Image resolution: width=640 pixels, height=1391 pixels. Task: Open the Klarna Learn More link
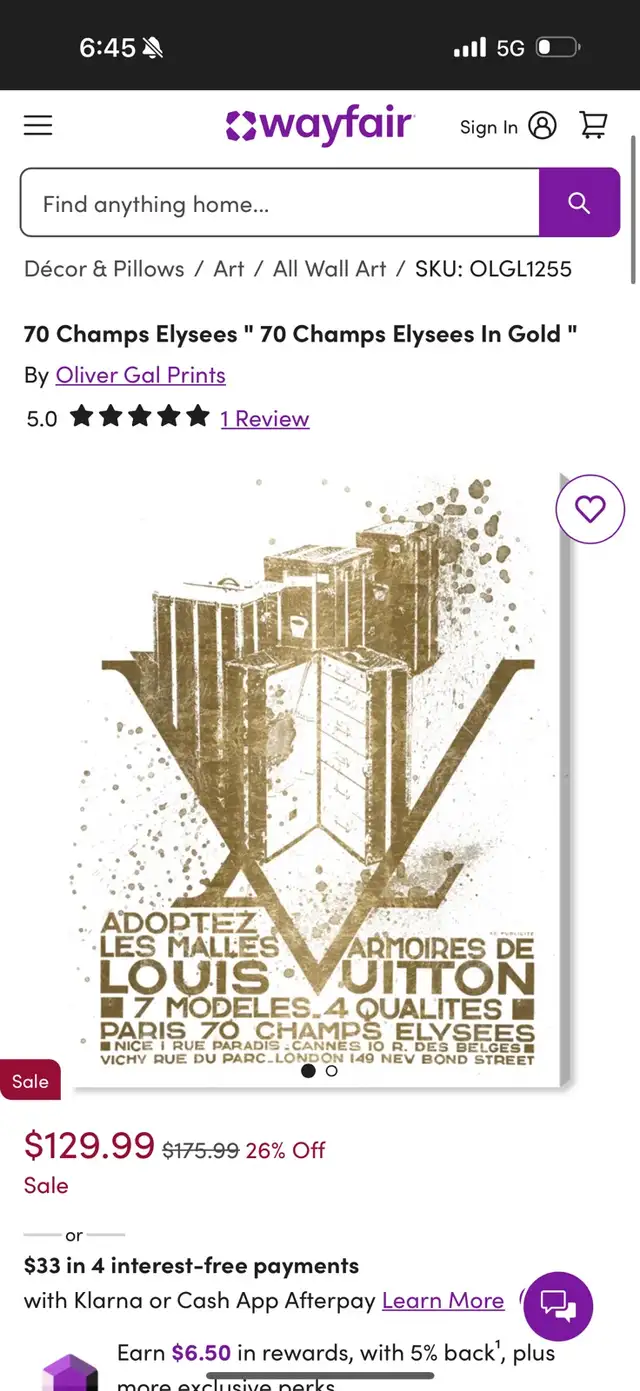[443, 1300]
